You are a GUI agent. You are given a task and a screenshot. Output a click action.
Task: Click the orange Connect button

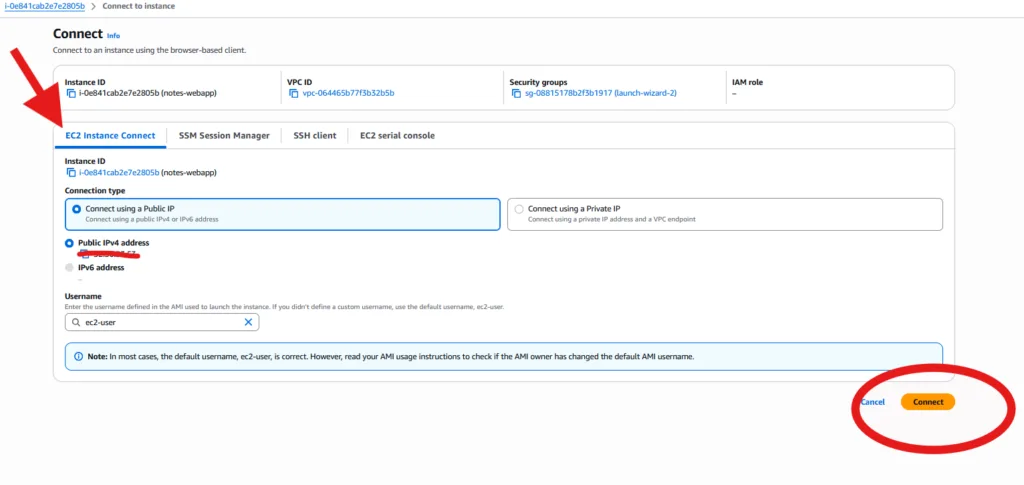tap(927, 402)
